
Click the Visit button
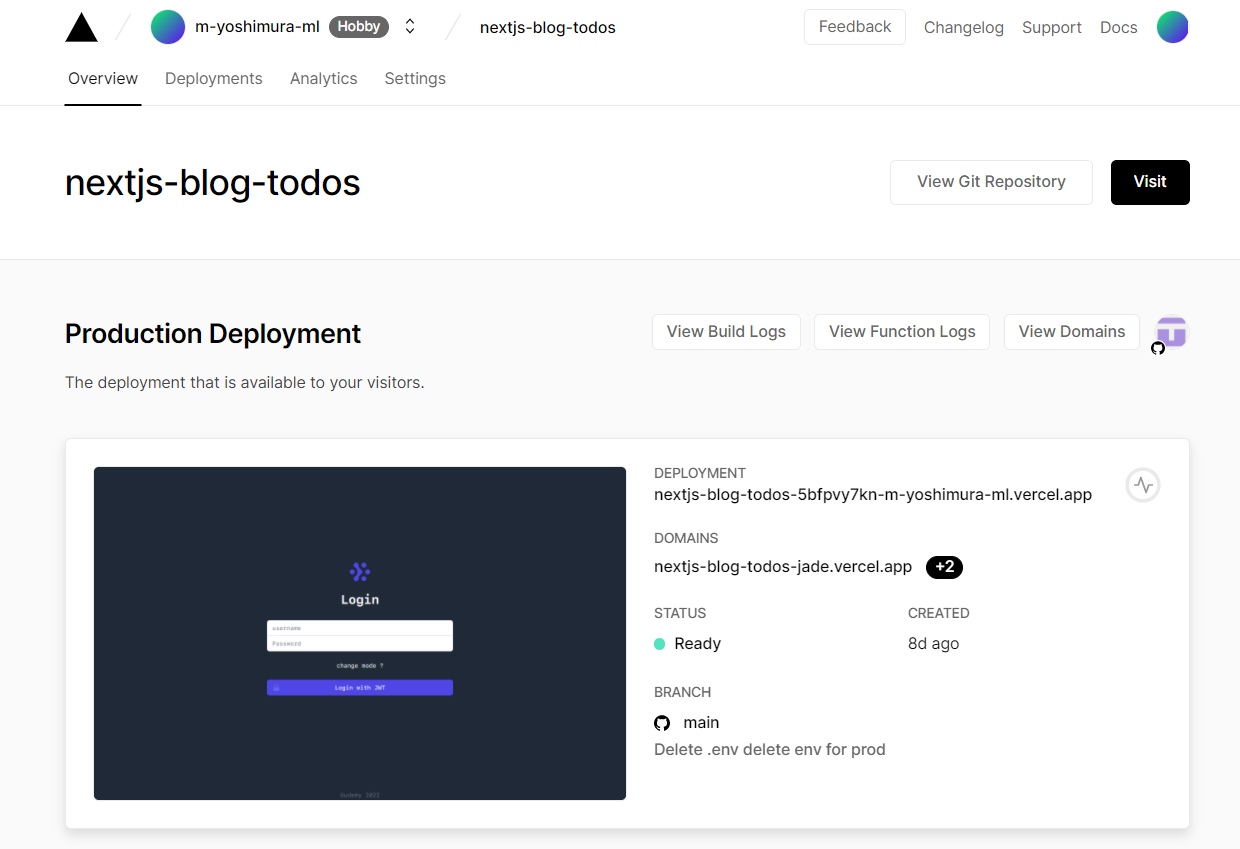[x=1150, y=182]
